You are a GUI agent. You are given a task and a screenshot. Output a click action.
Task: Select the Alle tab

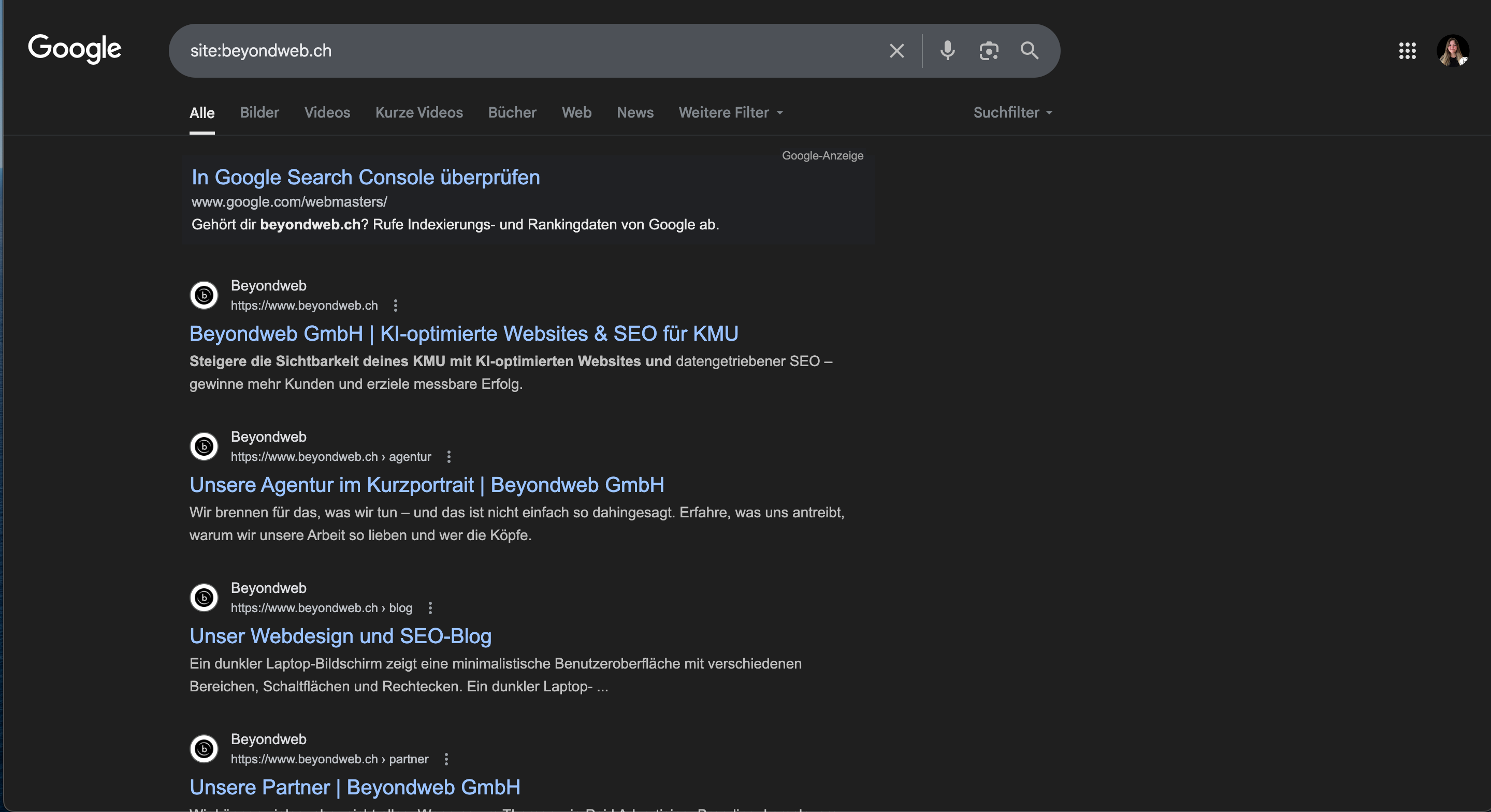(x=202, y=113)
